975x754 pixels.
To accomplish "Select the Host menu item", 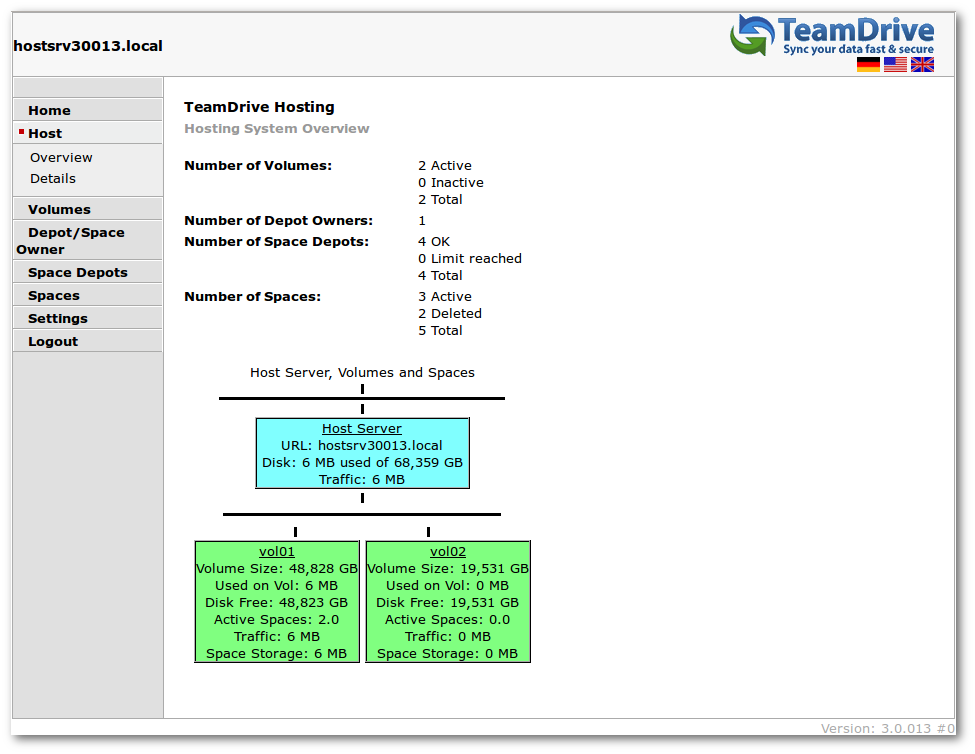I will [x=45, y=134].
